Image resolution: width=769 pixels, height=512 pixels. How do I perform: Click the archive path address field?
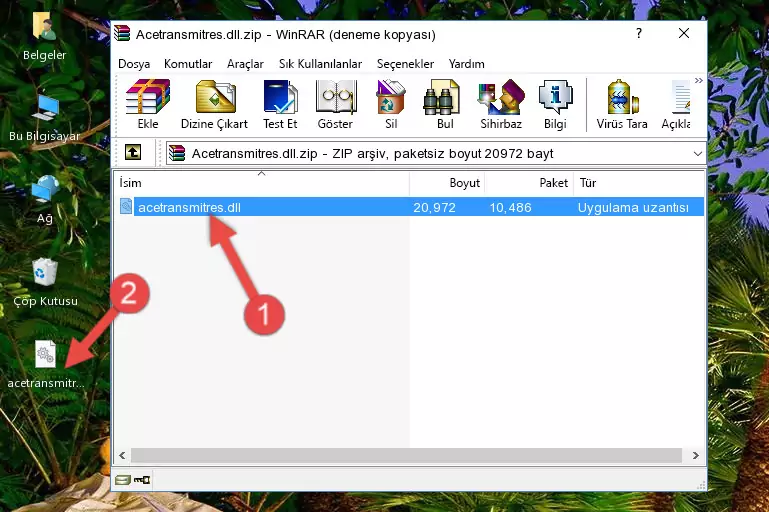coord(436,154)
